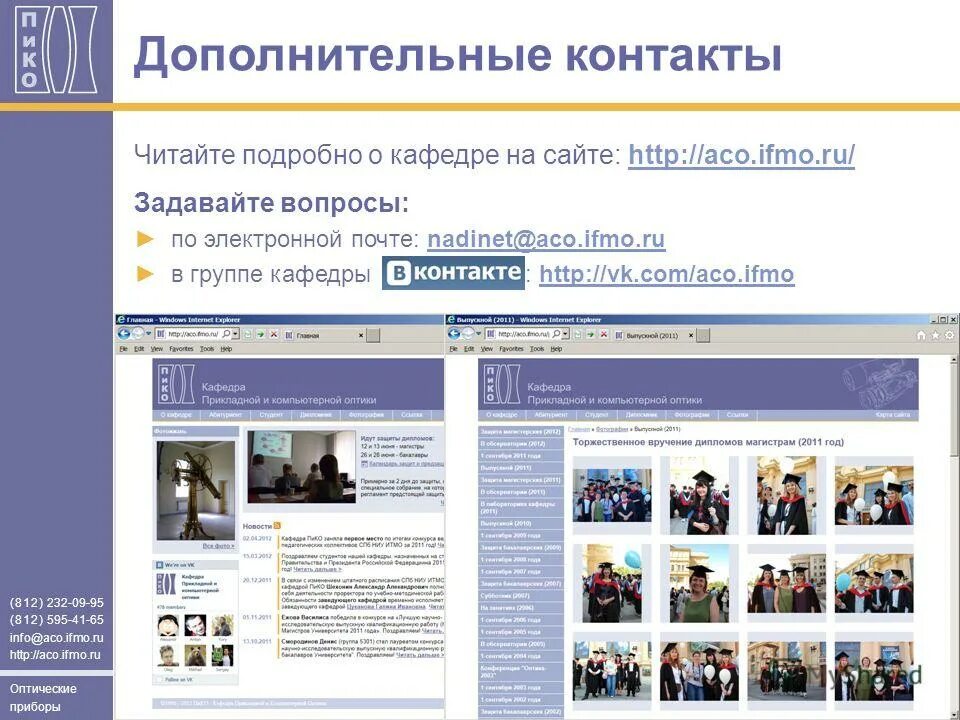Click the ВКонтакте logo badge
The width and height of the screenshot is (960, 720).
click(454, 273)
